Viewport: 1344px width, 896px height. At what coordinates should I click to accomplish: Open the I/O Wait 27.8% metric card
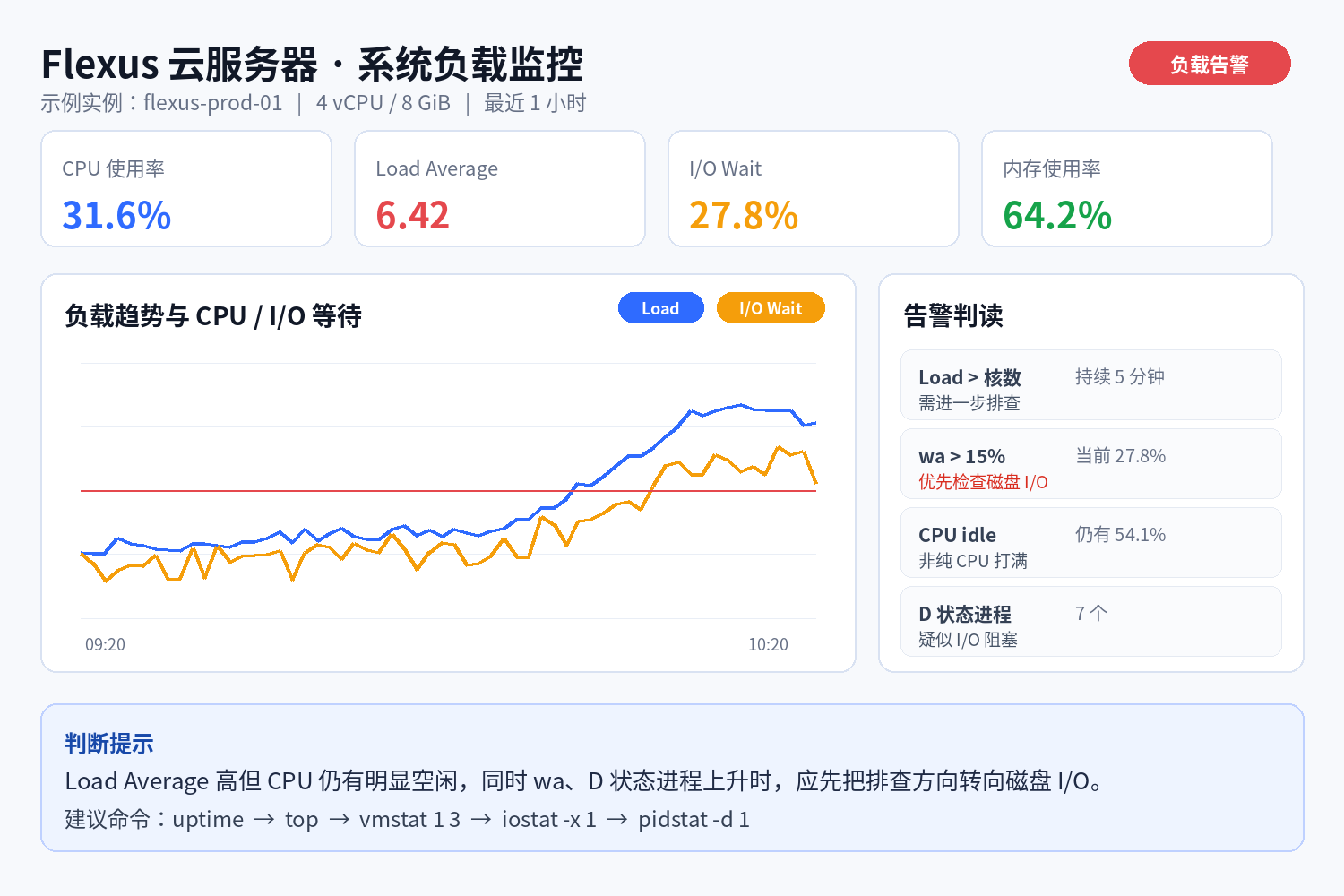(x=814, y=189)
